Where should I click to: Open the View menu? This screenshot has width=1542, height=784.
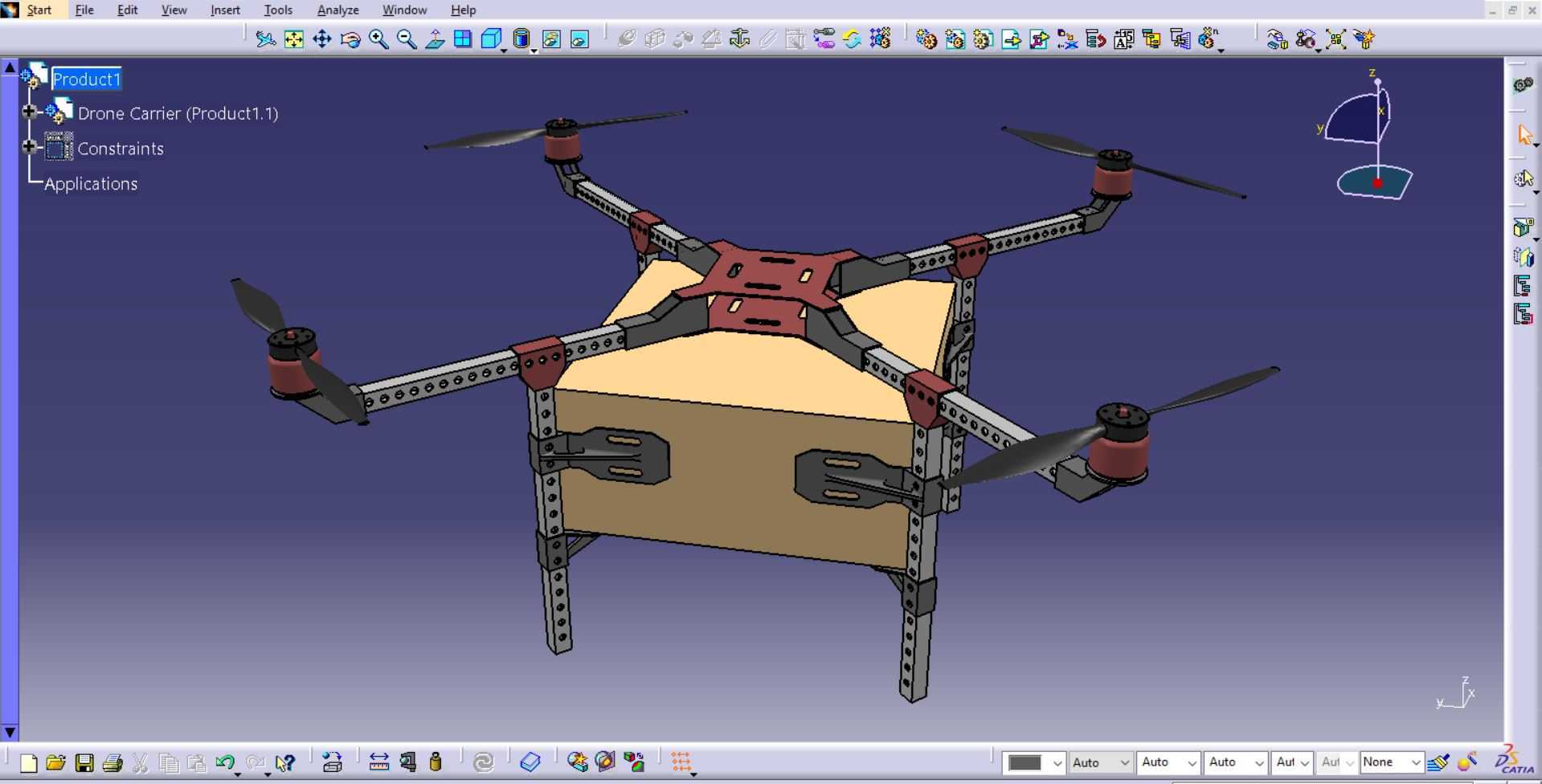(x=174, y=10)
